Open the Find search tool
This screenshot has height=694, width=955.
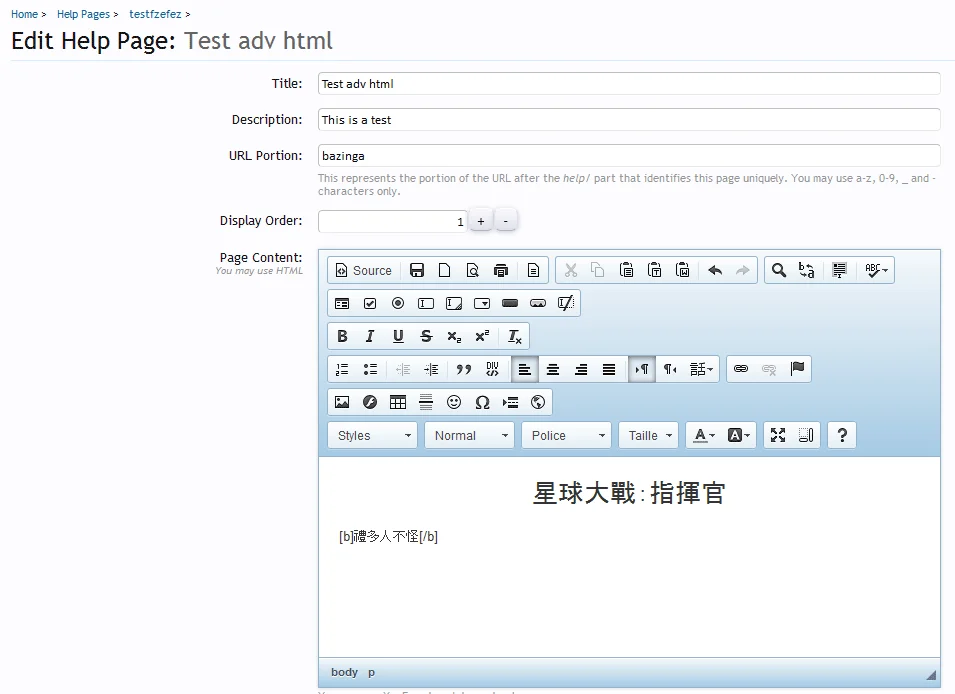pyautogui.click(x=778, y=270)
